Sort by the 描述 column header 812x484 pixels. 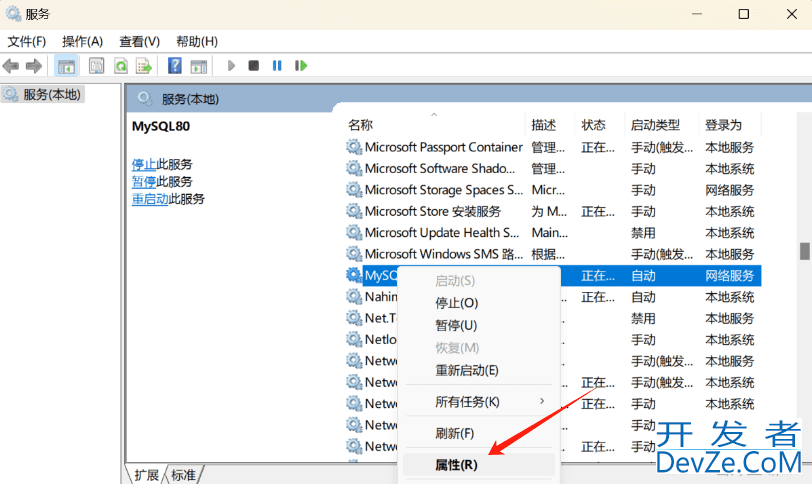[x=550, y=125]
